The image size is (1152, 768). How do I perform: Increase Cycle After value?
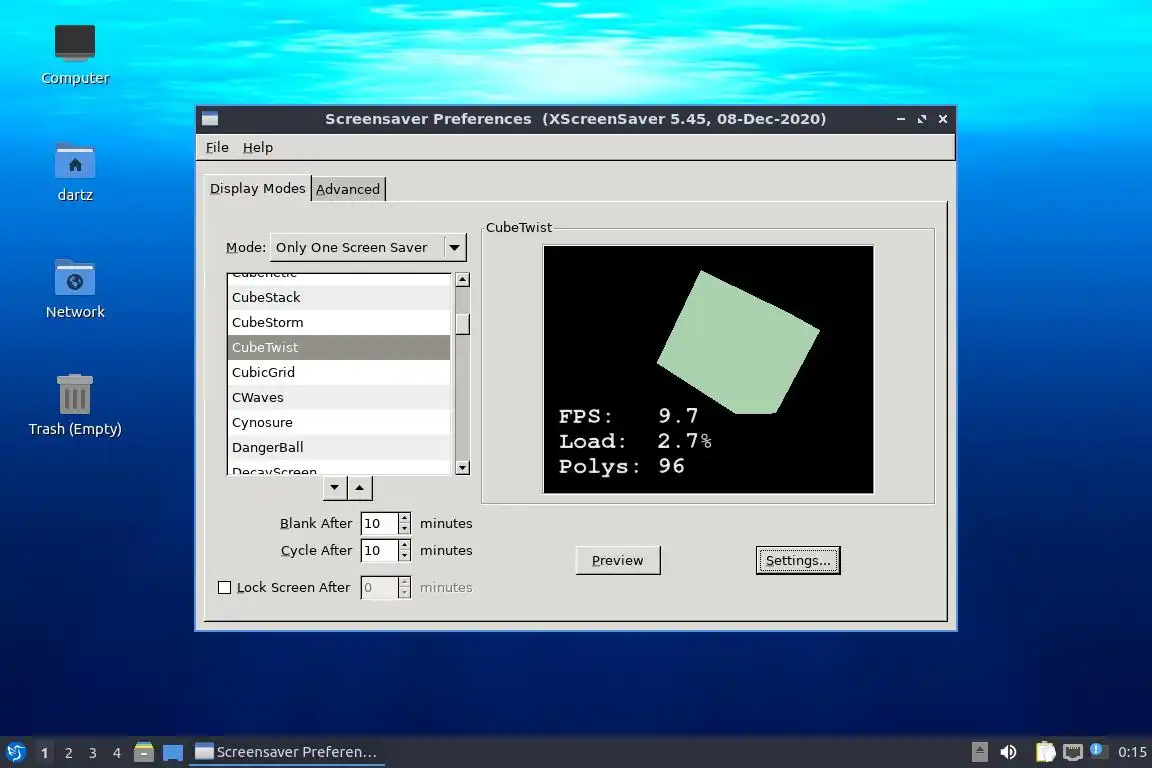point(404,545)
